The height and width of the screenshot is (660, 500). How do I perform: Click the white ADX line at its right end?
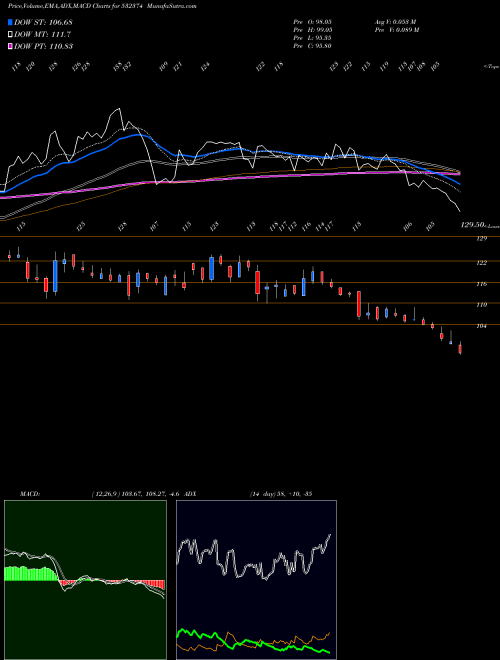[x=330, y=535]
